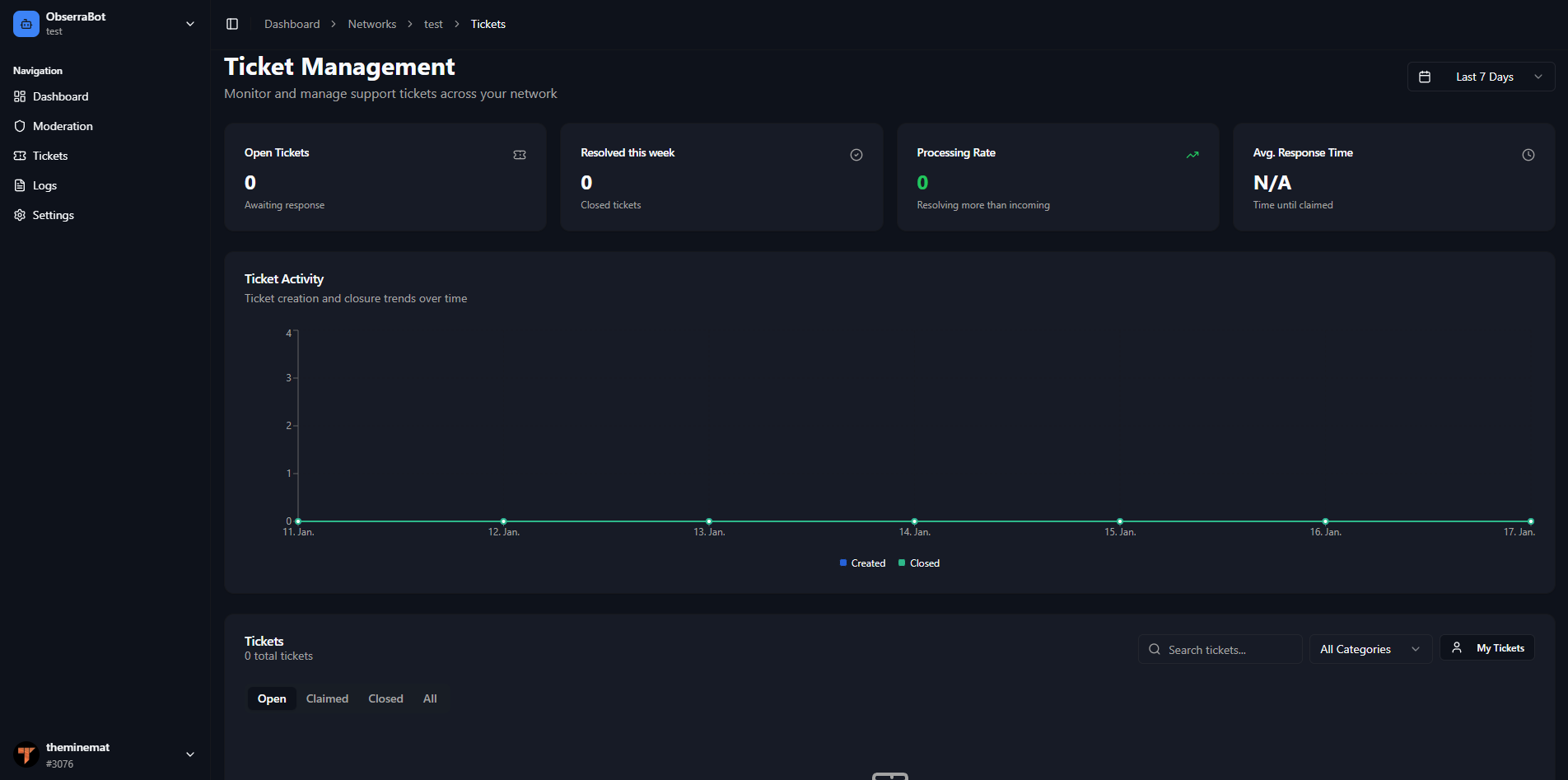The image size is (1568, 780).
Task: Select the Dashboard grid icon
Action: tap(19, 96)
